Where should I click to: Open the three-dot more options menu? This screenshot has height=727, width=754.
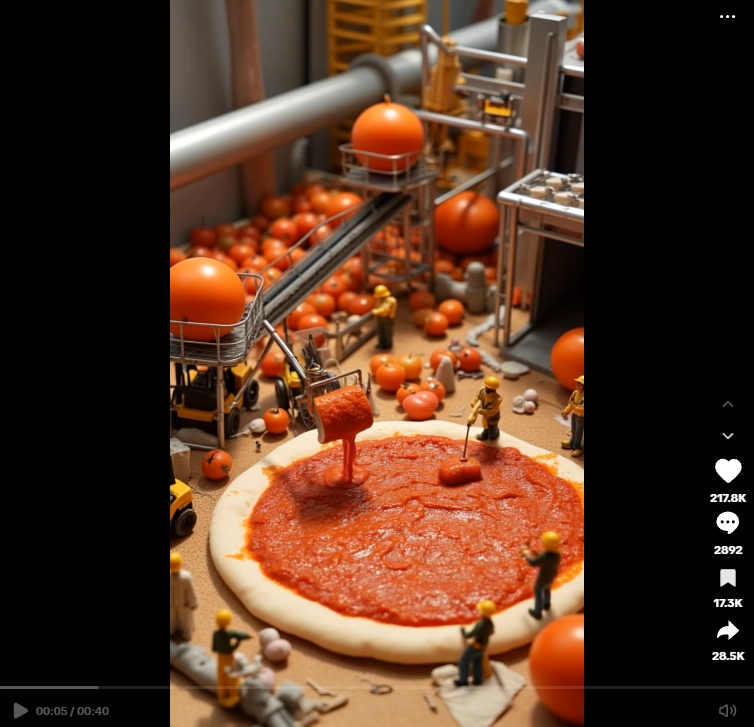[x=727, y=17]
